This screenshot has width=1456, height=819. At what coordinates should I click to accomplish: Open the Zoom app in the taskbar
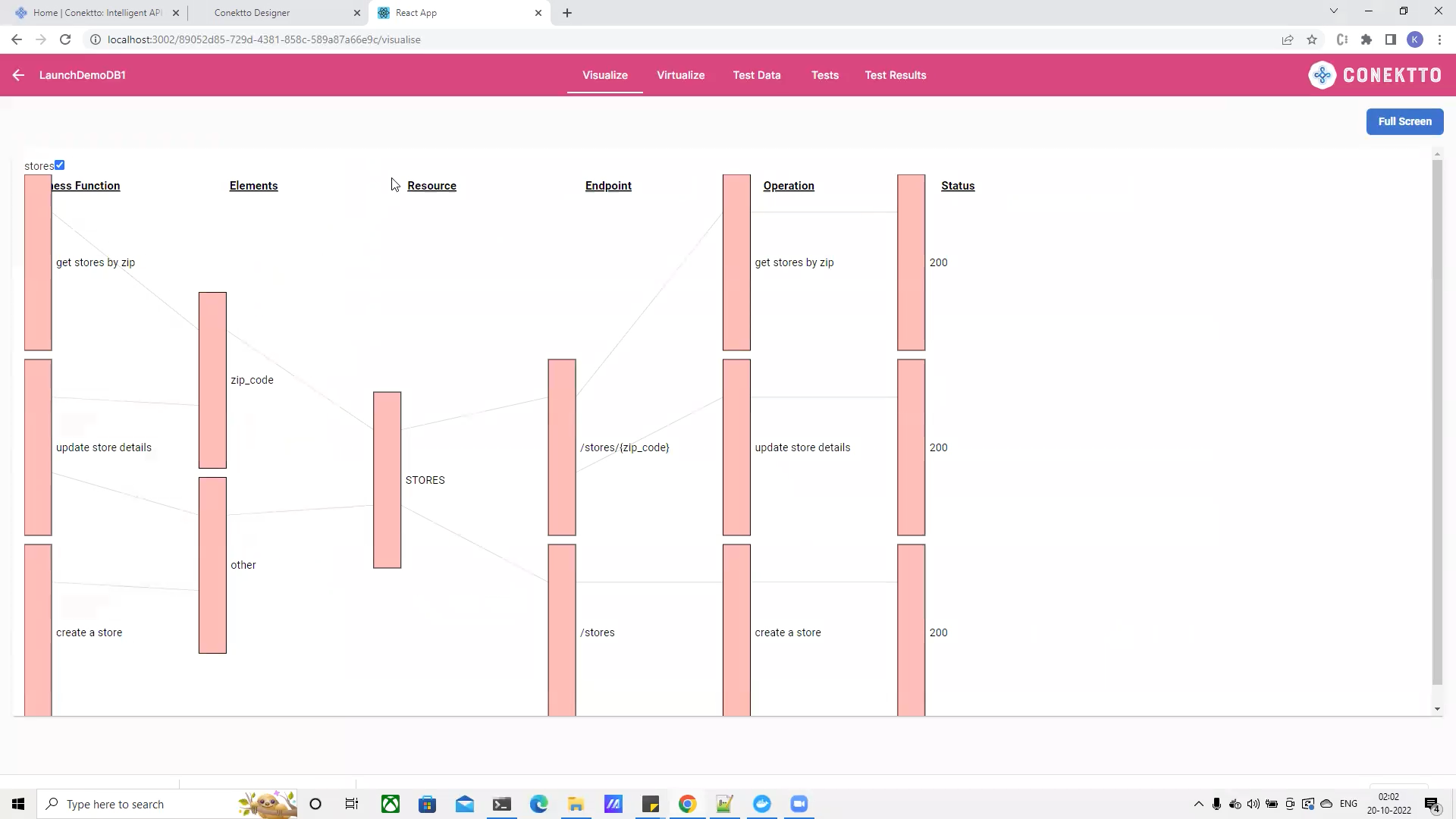click(x=799, y=804)
